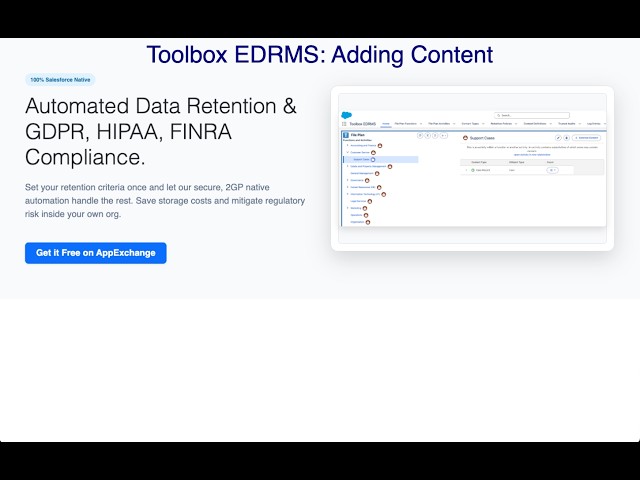640x480 pixels.
Task: Click the brown icon beside the Support Cases heading
Action: [x=465, y=138]
